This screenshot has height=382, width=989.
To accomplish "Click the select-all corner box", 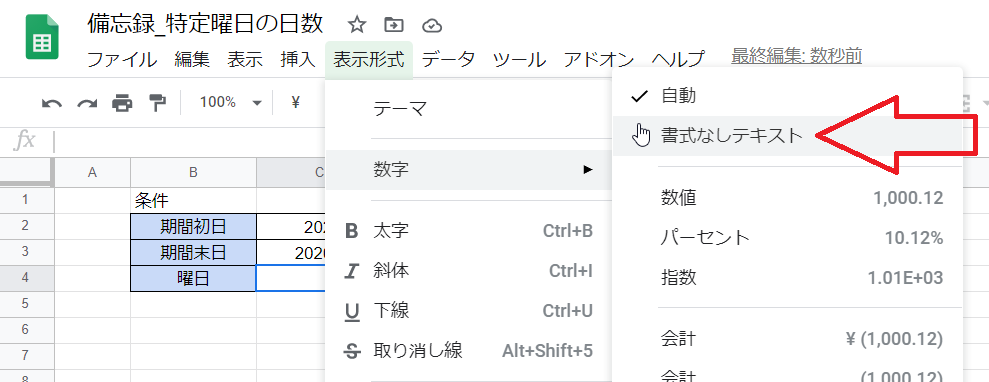I will click(x=27, y=172).
